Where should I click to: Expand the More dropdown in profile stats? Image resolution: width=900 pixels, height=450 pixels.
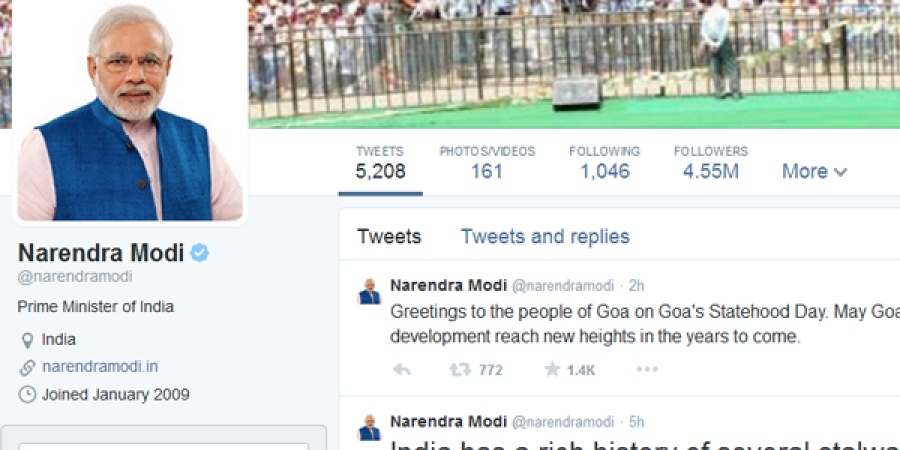coord(814,171)
